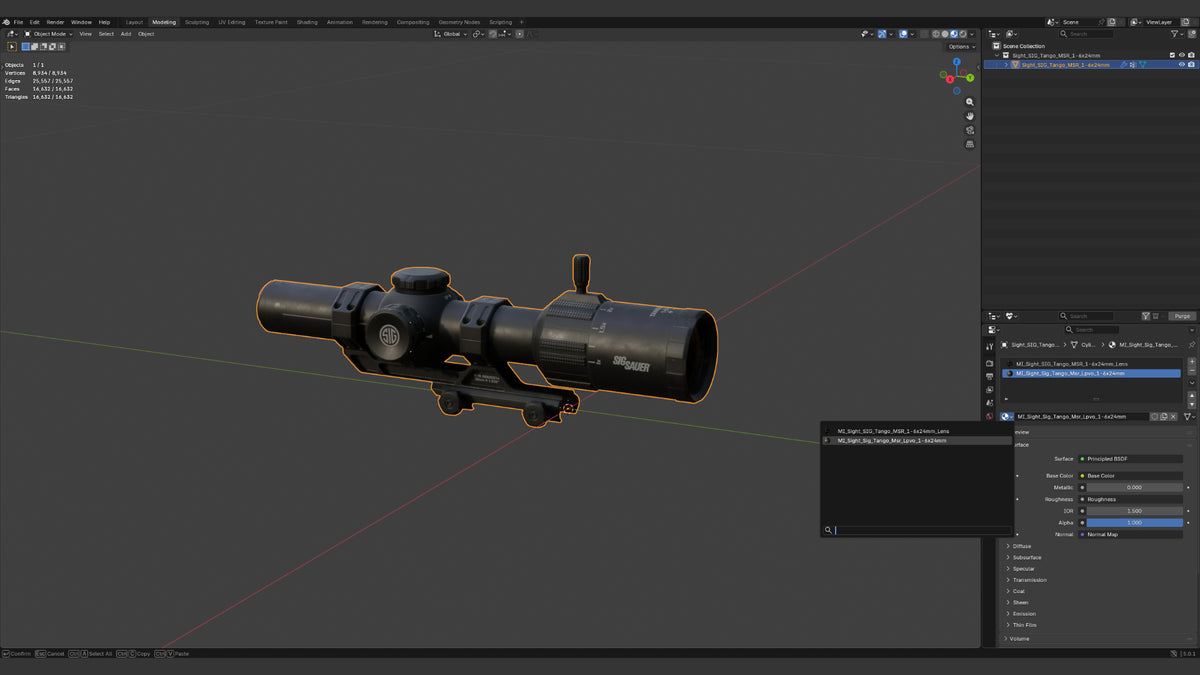Screen dimensions: 1200x675
Task: Click the Purge button
Action: click(x=1182, y=316)
